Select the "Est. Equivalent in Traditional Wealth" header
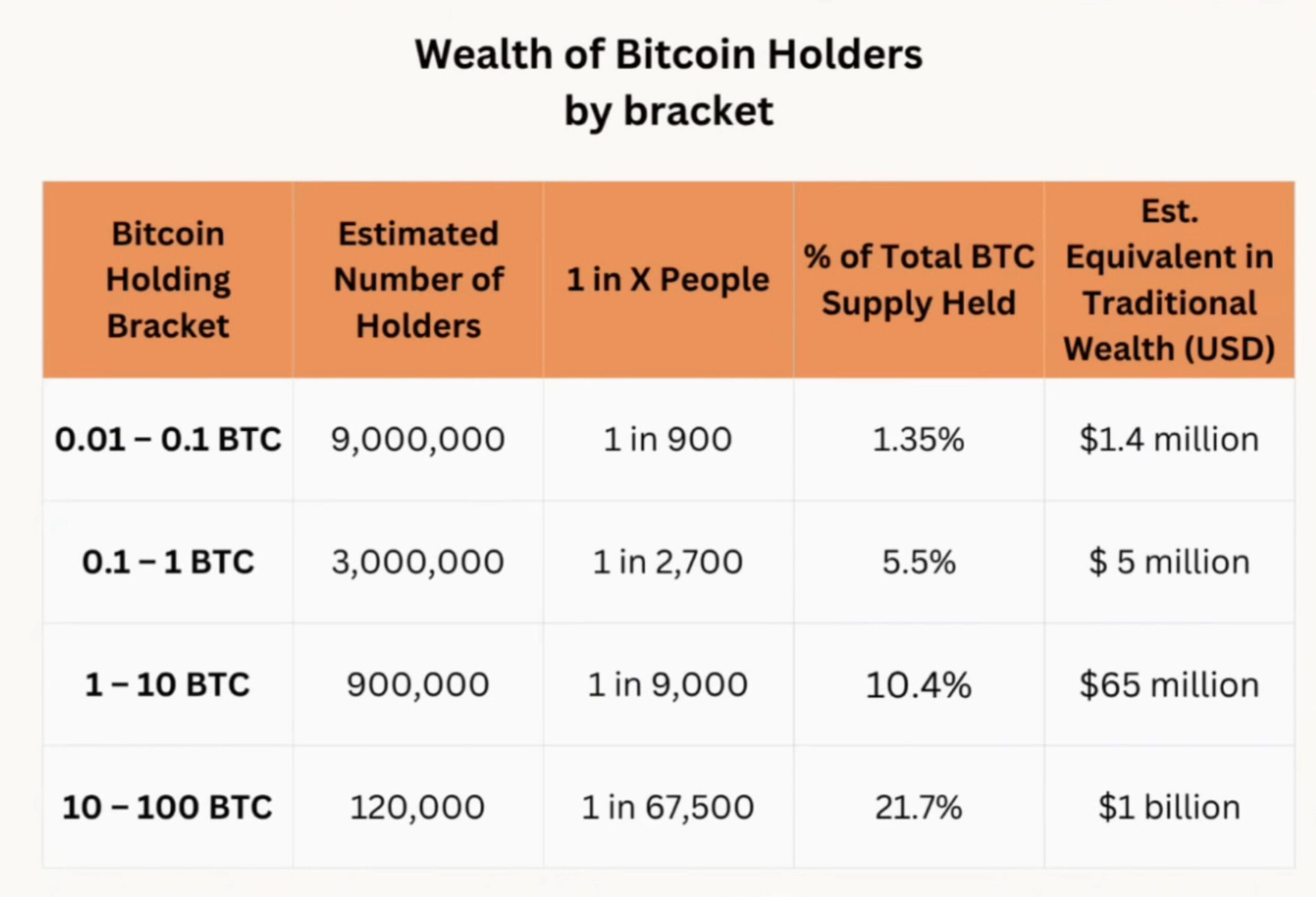Viewport: 1316px width, 897px height. click(x=1169, y=280)
